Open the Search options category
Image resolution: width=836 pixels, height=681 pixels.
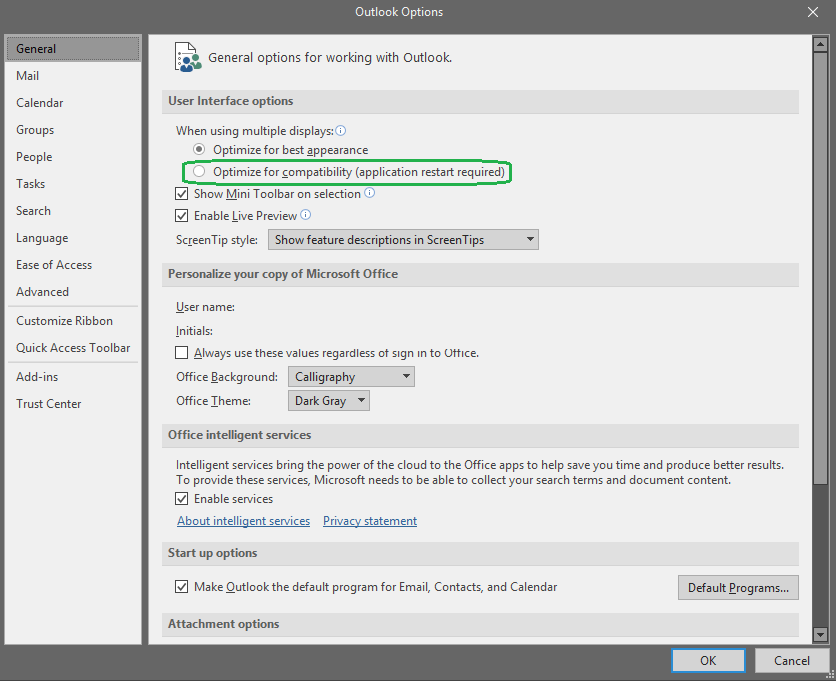click(x=73, y=211)
